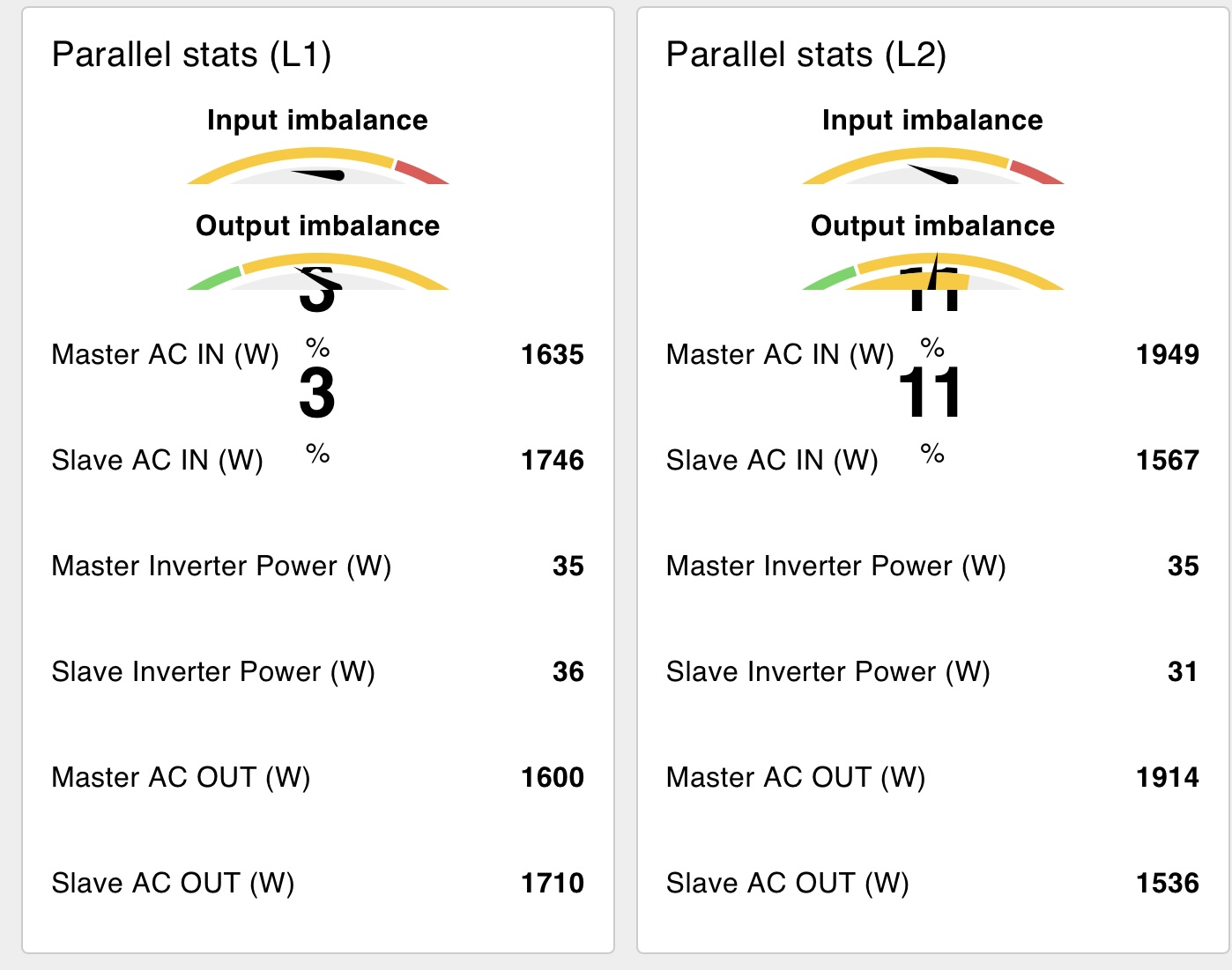Click L1 Slave Inverter Power value 36
The height and width of the screenshot is (970, 1232).
(x=568, y=671)
